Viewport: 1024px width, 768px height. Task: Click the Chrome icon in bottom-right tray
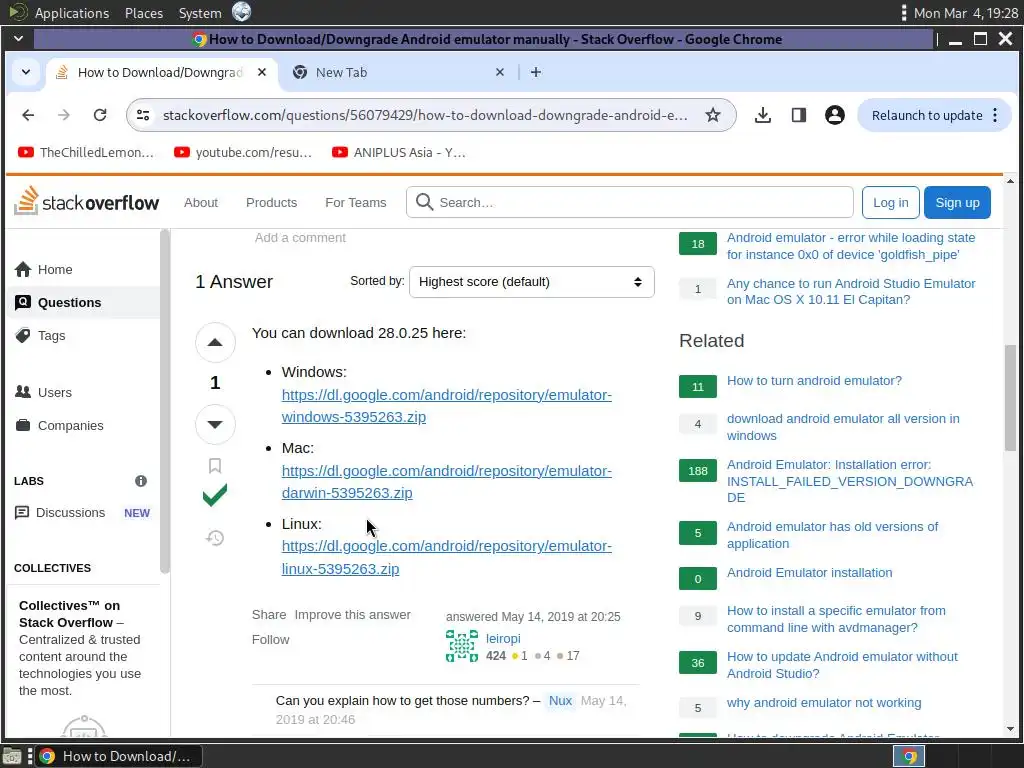tap(908, 756)
